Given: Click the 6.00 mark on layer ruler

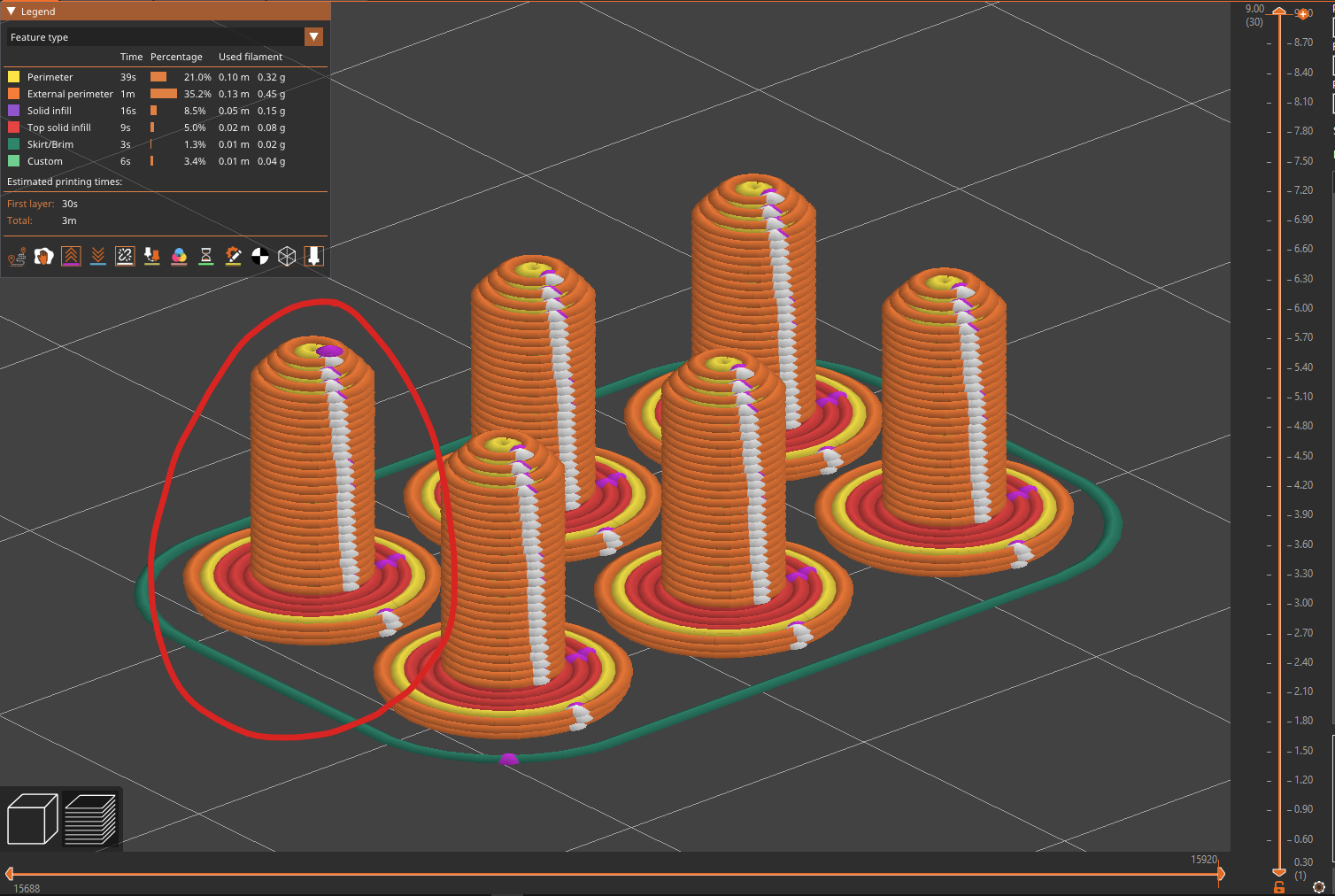Looking at the screenshot, I should click(x=1303, y=308).
